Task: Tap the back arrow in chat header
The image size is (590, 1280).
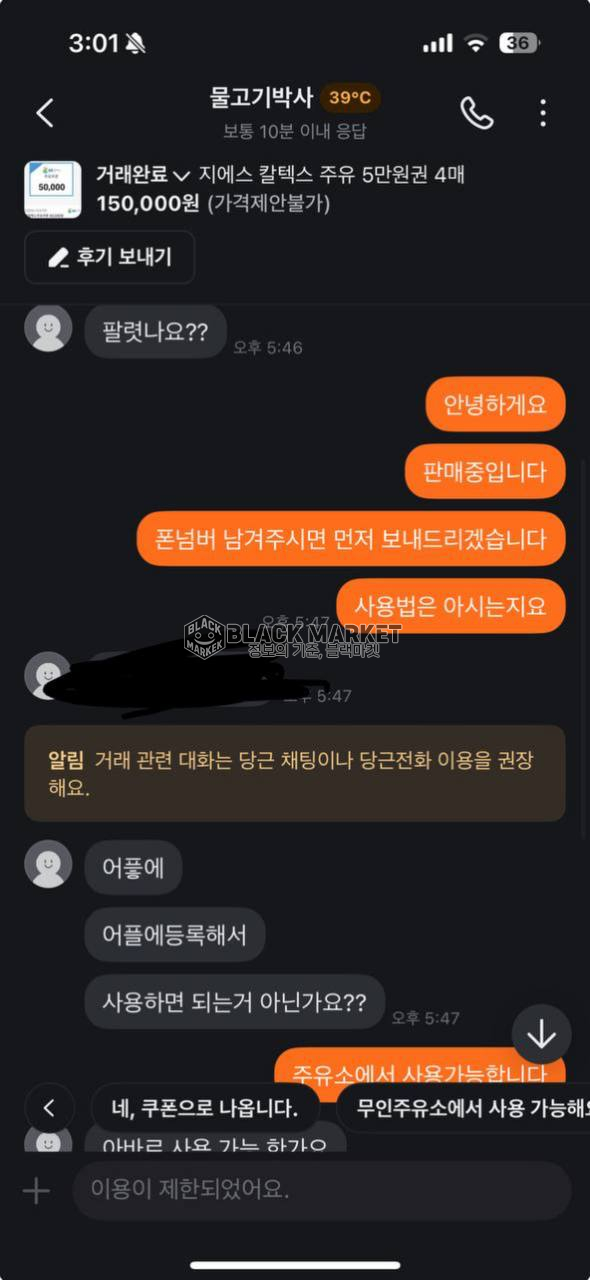Action: click(45, 113)
